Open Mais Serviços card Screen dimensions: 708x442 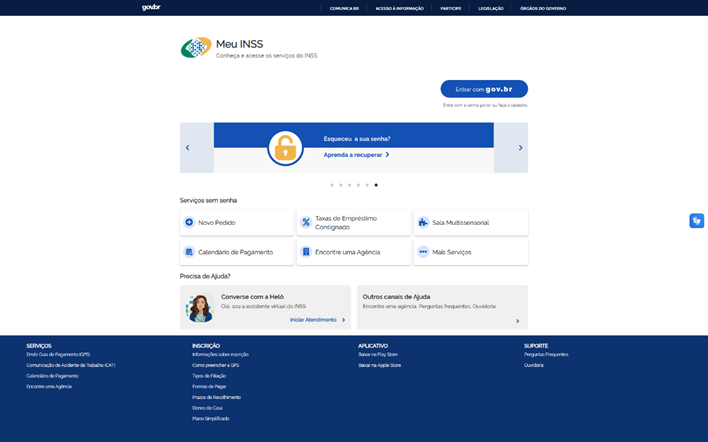(471, 252)
